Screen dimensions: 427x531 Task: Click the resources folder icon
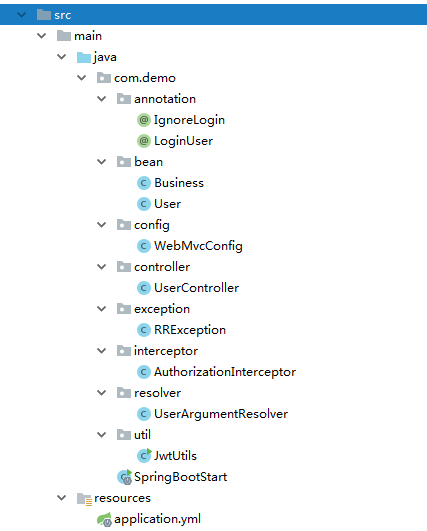pos(84,498)
